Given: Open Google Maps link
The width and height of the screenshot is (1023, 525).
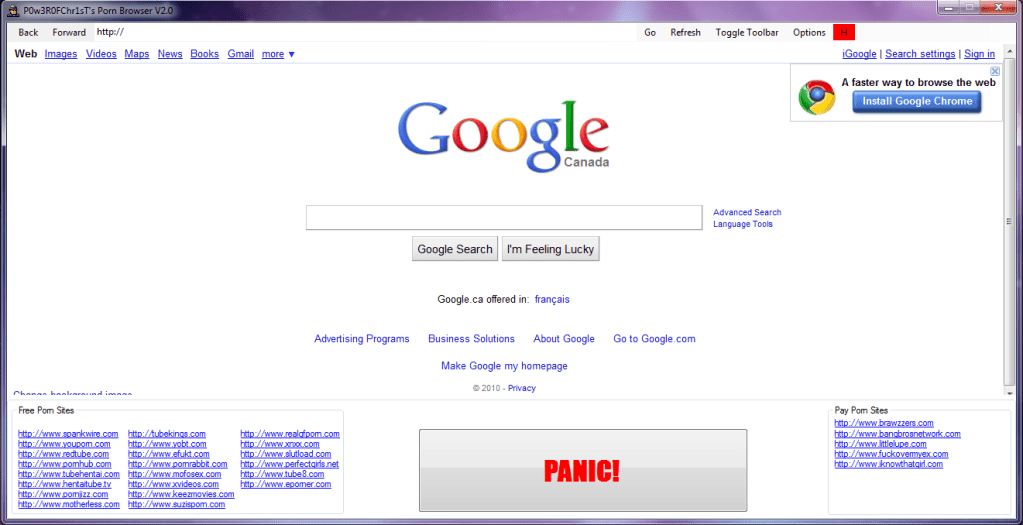Looking at the screenshot, I should (137, 54).
